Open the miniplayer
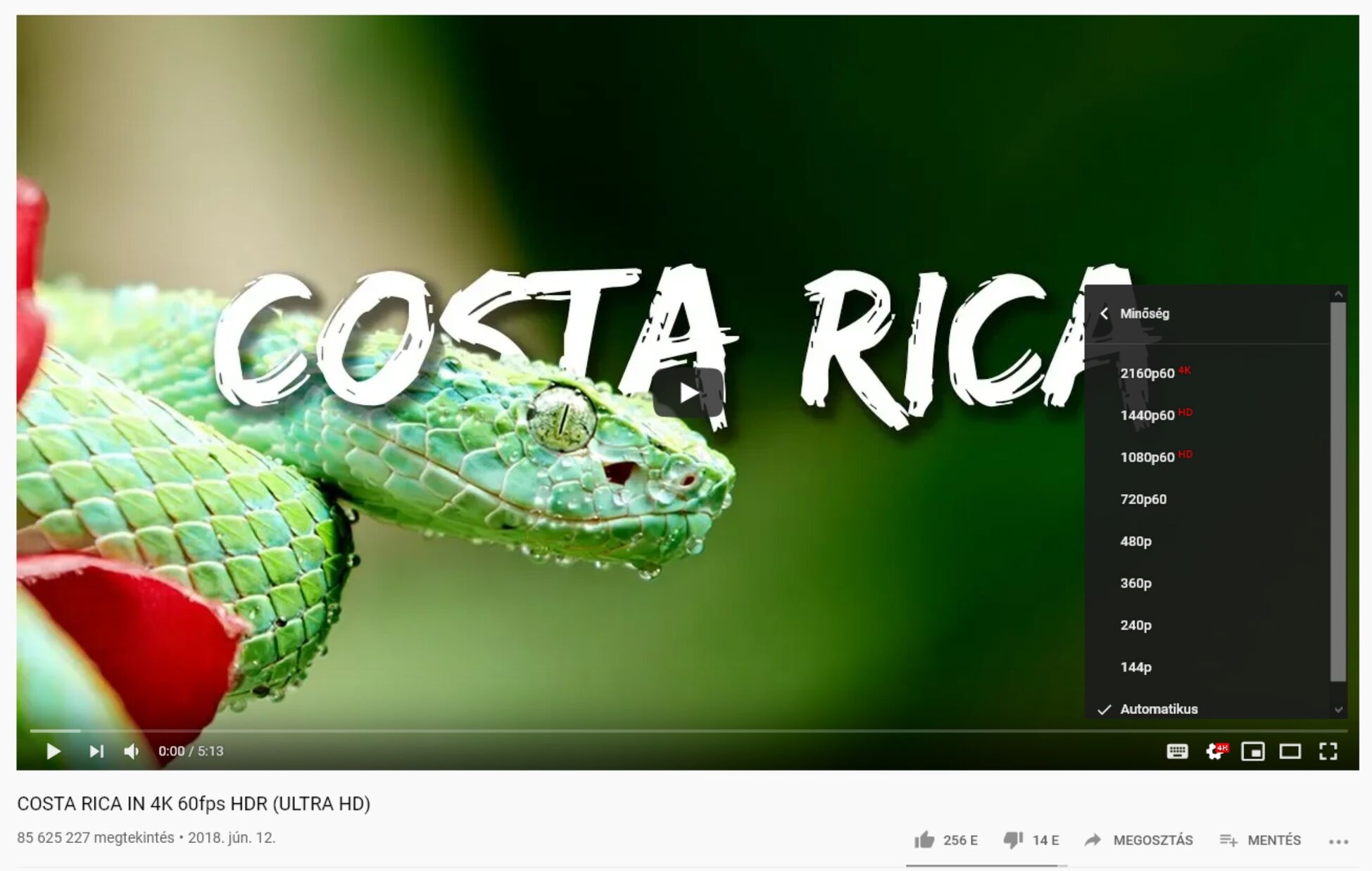1372x871 pixels. (1253, 751)
